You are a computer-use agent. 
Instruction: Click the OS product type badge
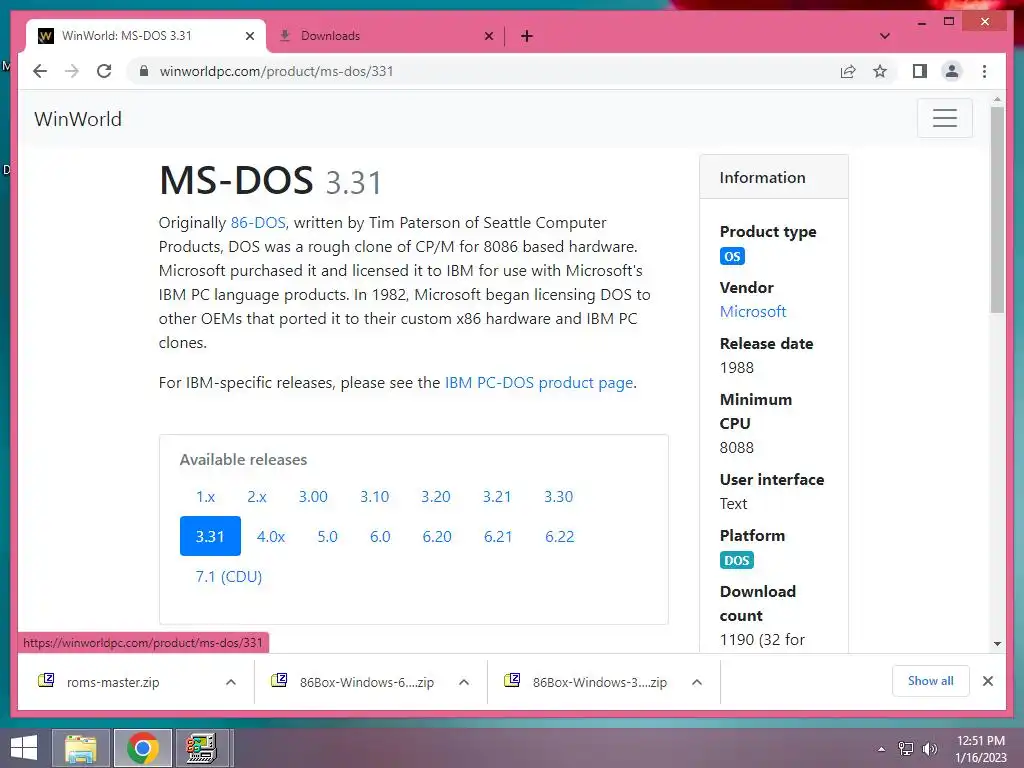click(732, 256)
